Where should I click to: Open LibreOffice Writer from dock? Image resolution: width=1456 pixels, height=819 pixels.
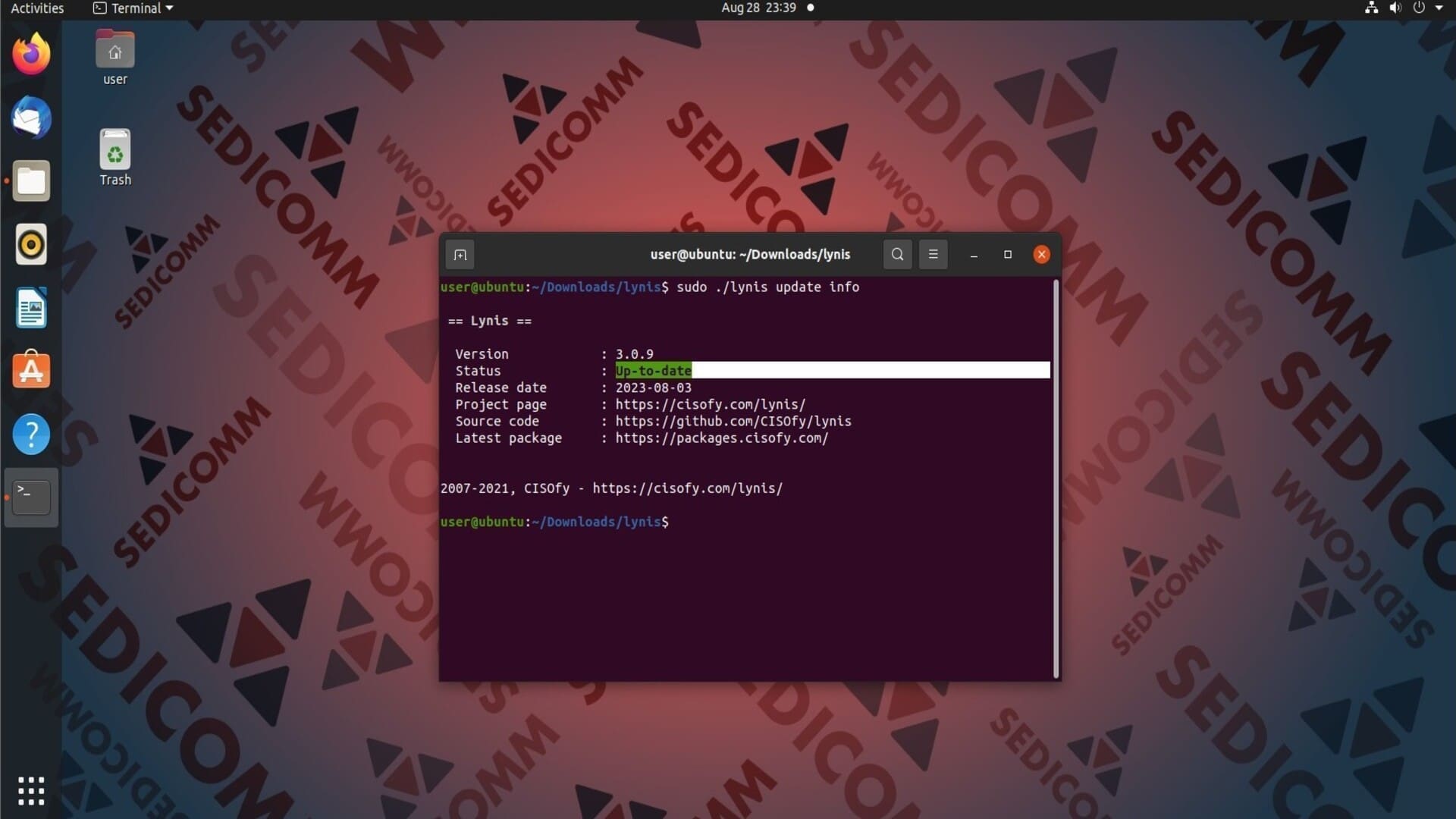[x=31, y=308]
